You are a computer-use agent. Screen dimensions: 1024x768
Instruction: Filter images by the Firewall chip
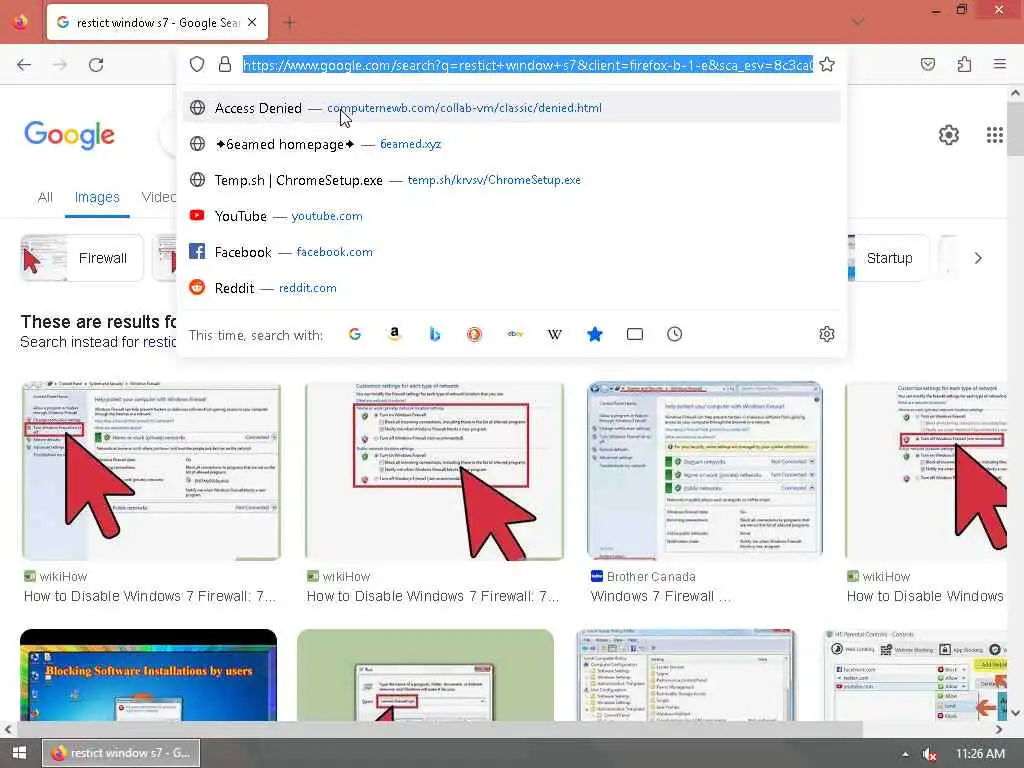point(82,258)
